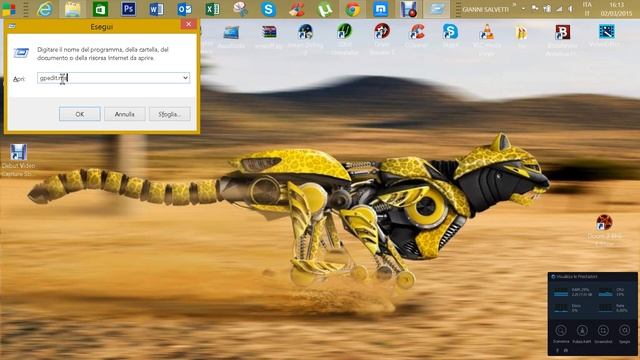This screenshot has width=640, height=360.
Task: Open the CCleaner desktop shortcut
Action: (x=417, y=36)
